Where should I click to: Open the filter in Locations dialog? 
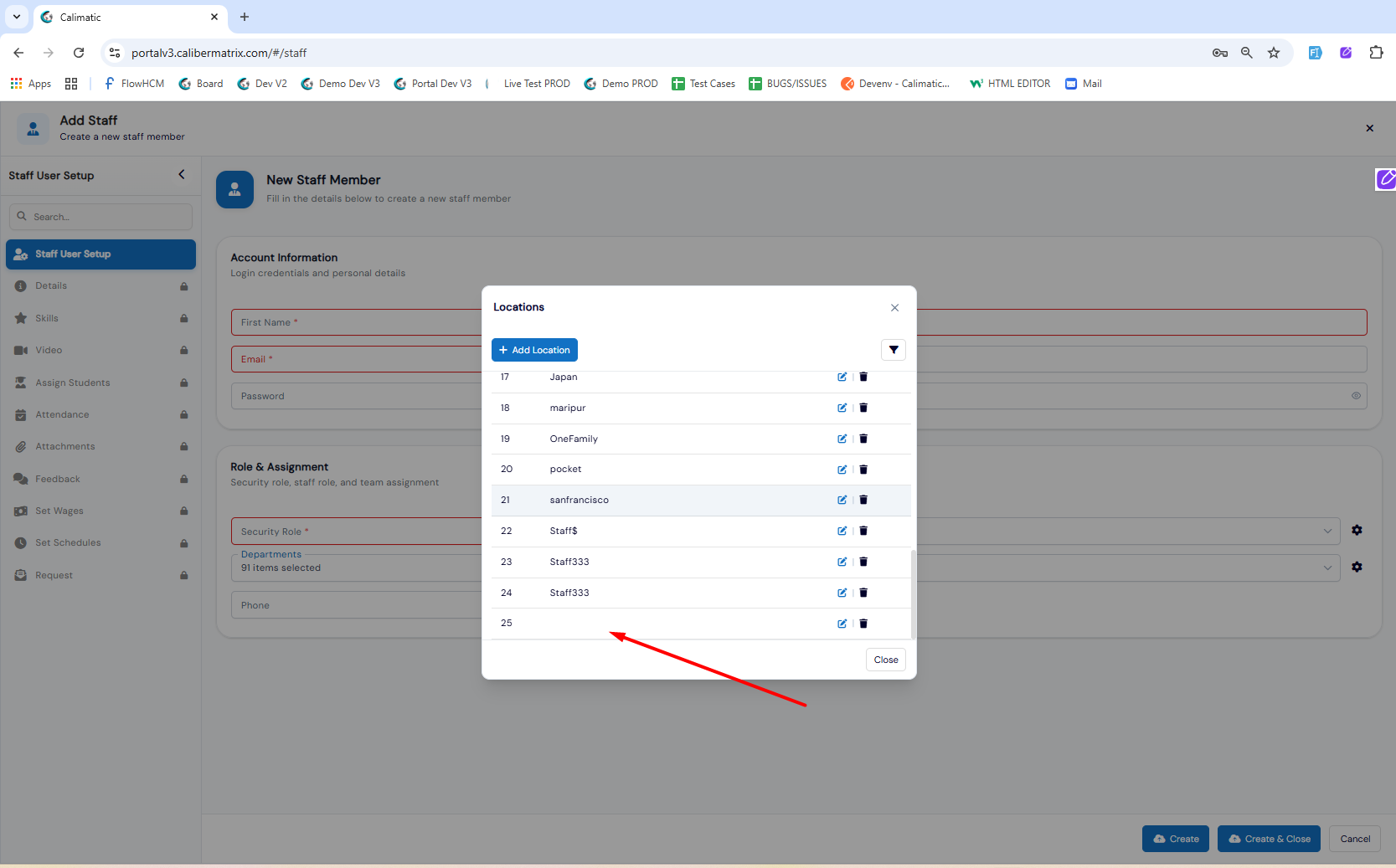(894, 350)
